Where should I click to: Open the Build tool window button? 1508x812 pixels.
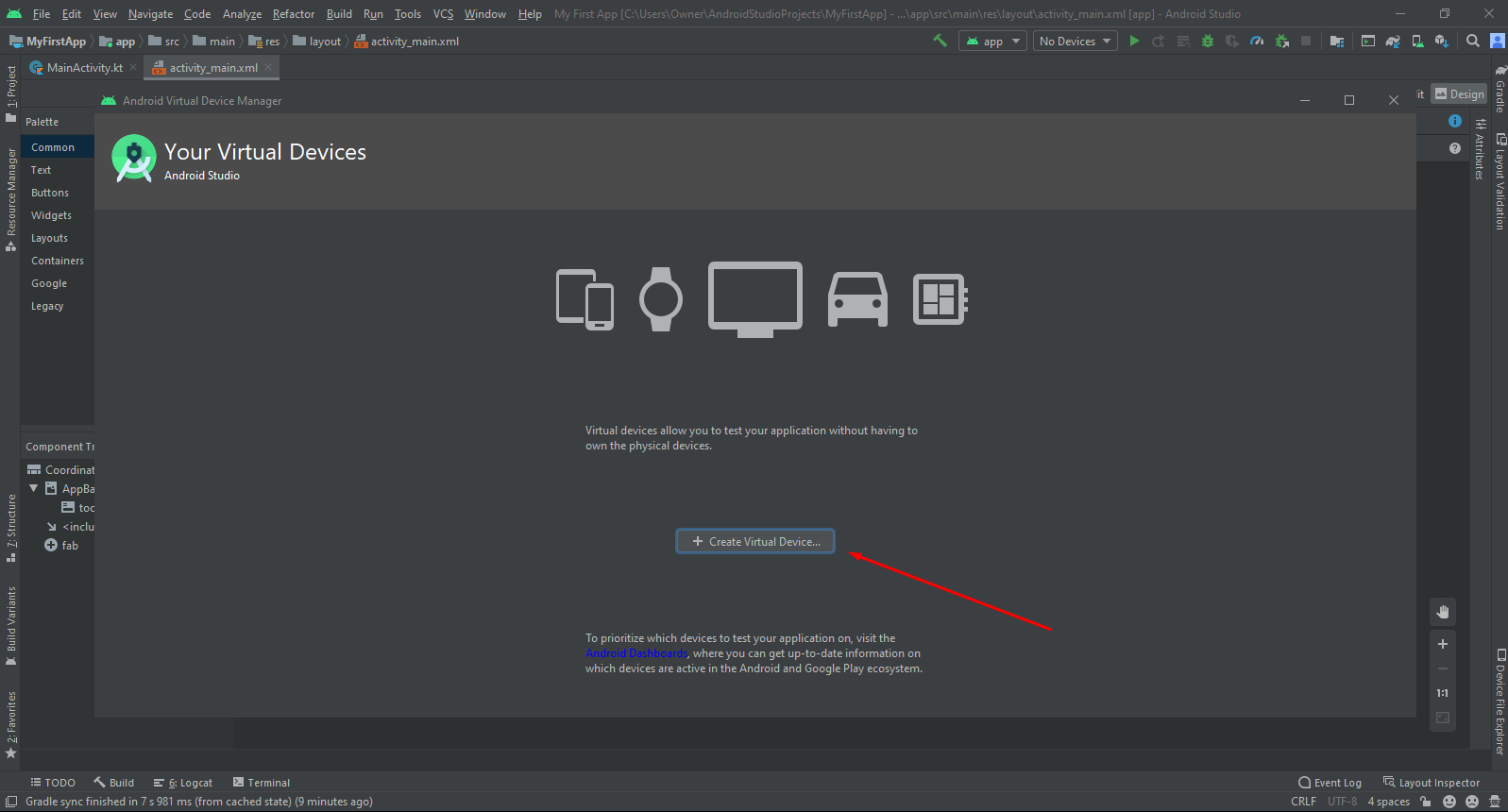[114, 783]
